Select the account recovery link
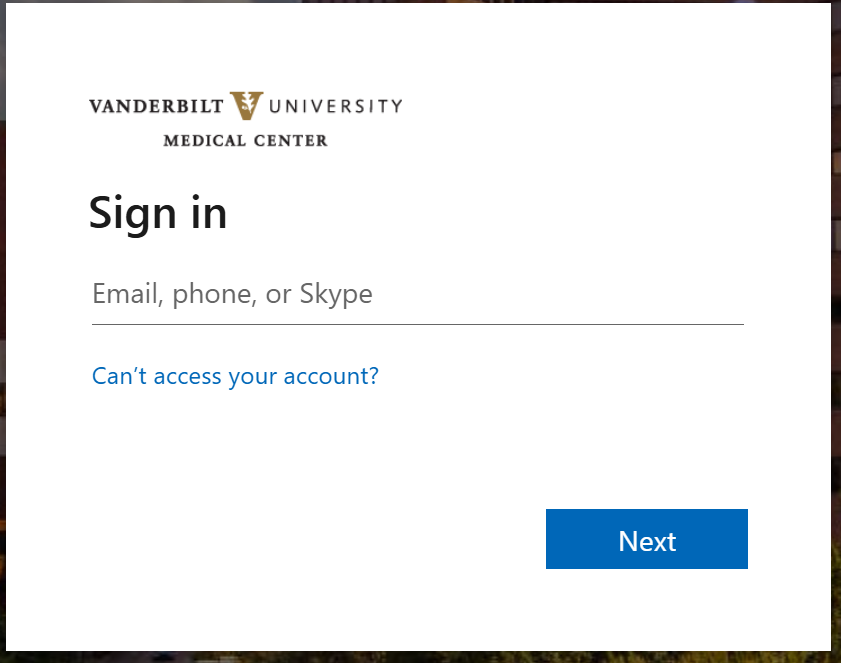 coord(235,376)
